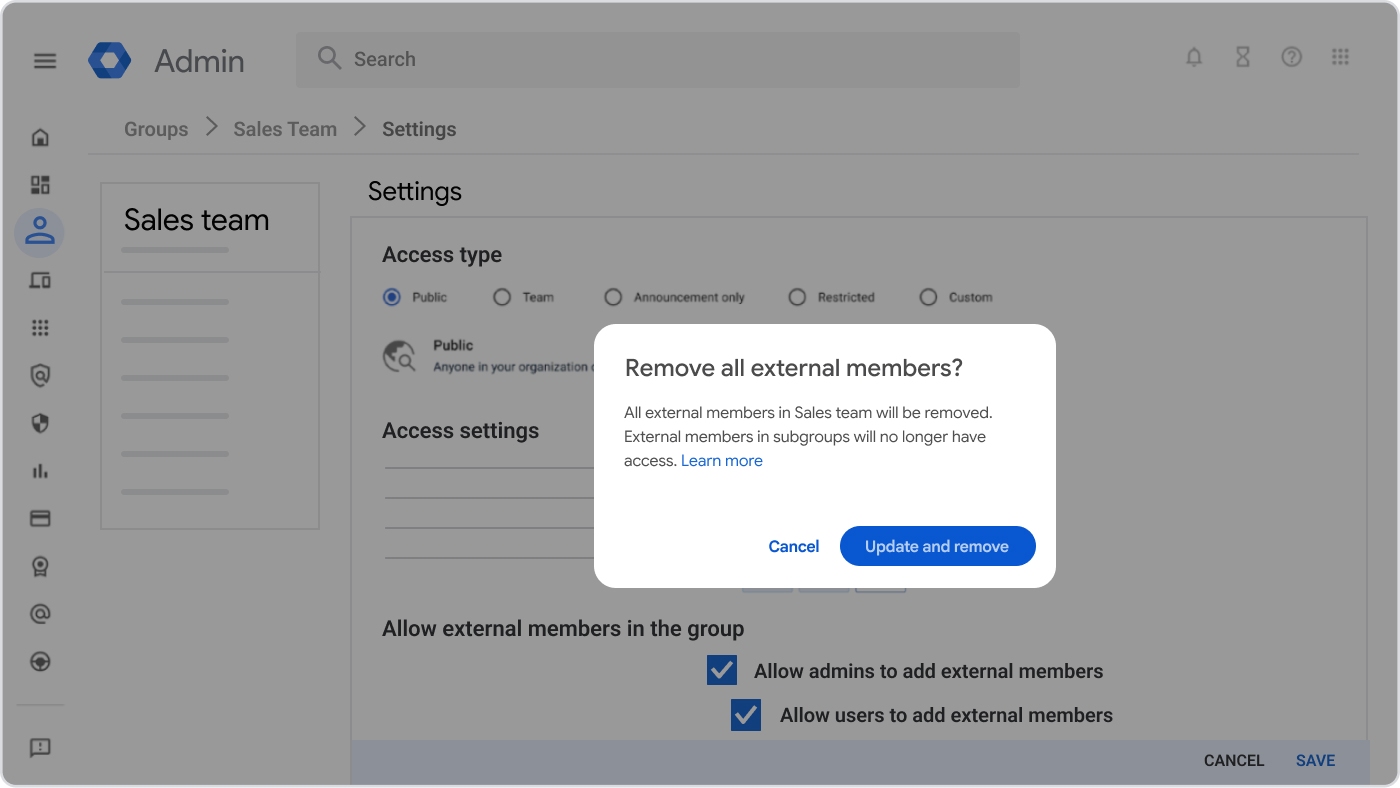Open the Learn more link in dialog

[721, 461]
